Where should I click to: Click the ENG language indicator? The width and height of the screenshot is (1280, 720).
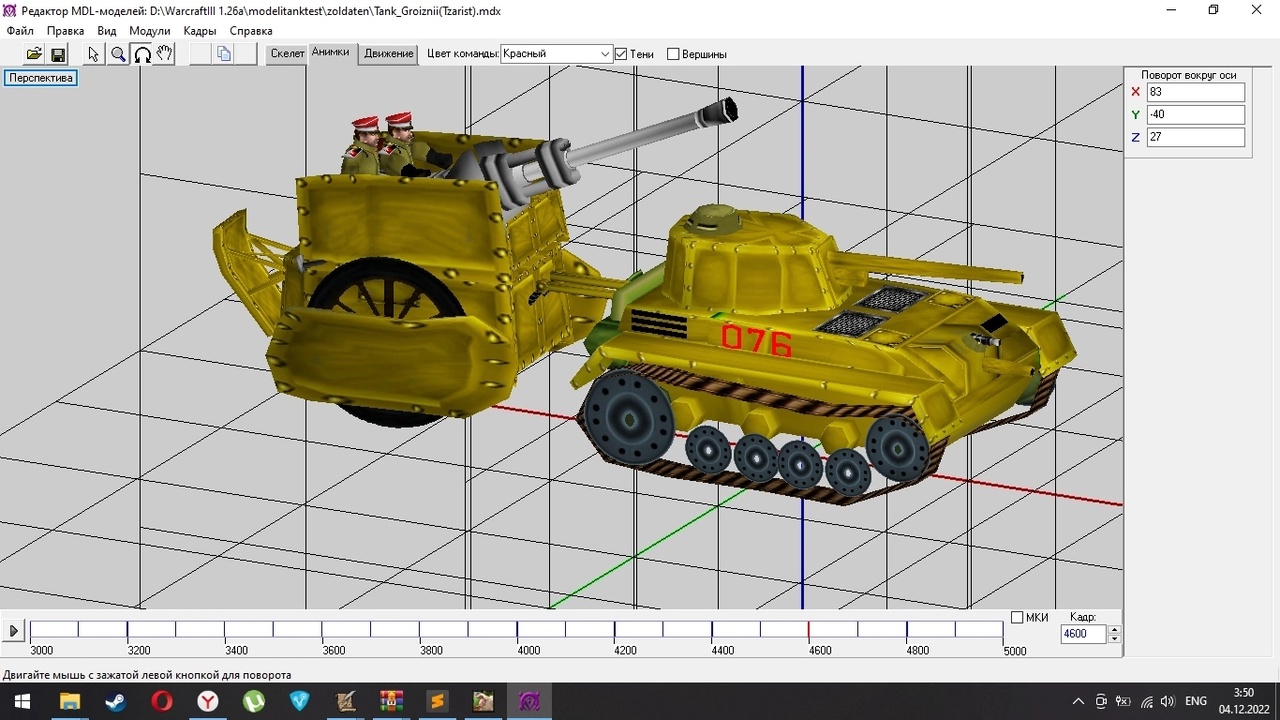pos(1196,701)
